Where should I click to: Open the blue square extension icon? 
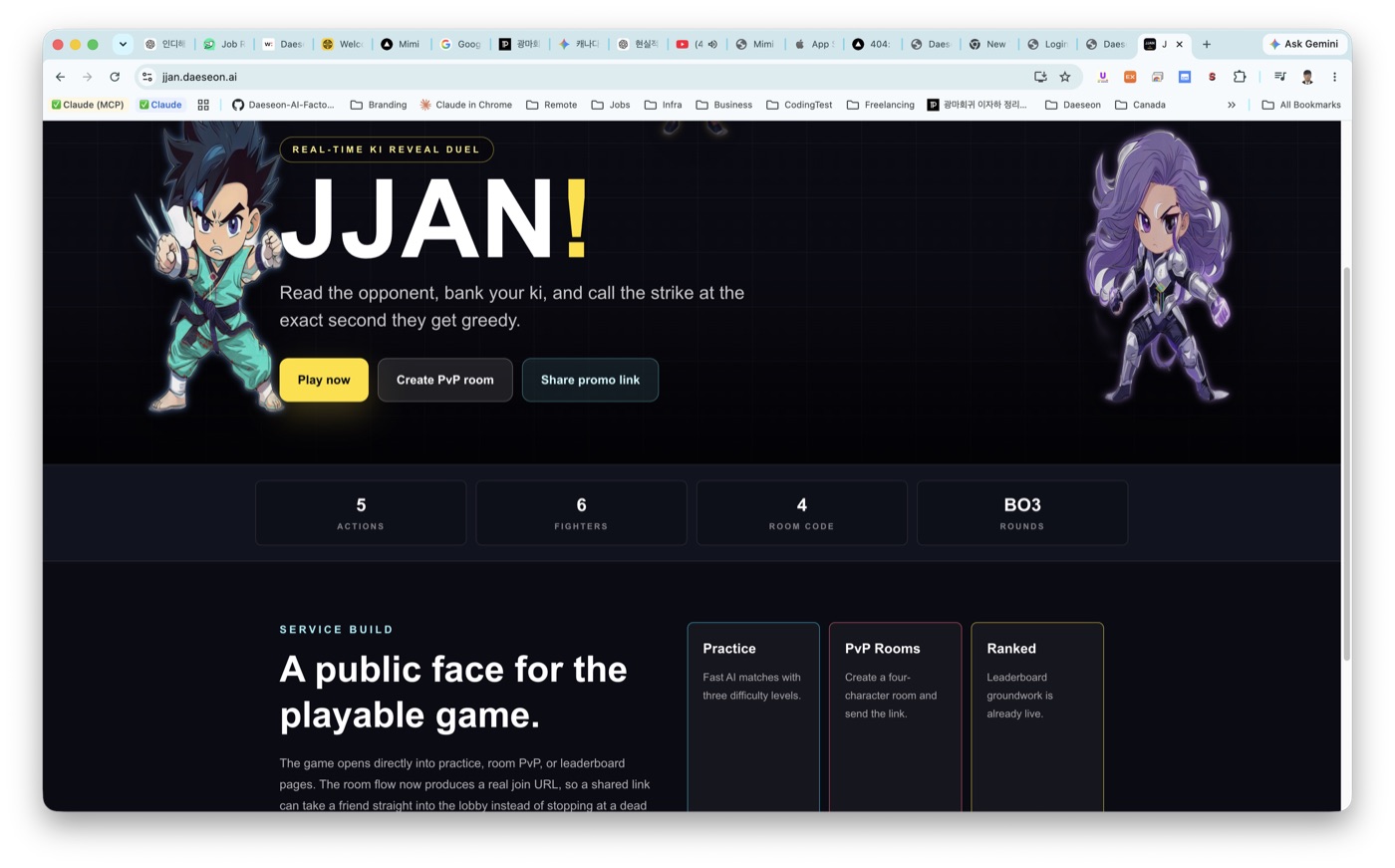(x=1185, y=77)
